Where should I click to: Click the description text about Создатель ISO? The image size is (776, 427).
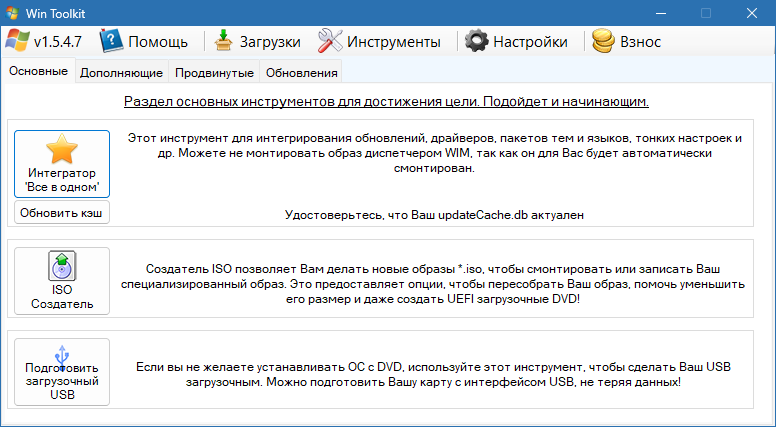(433, 285)
